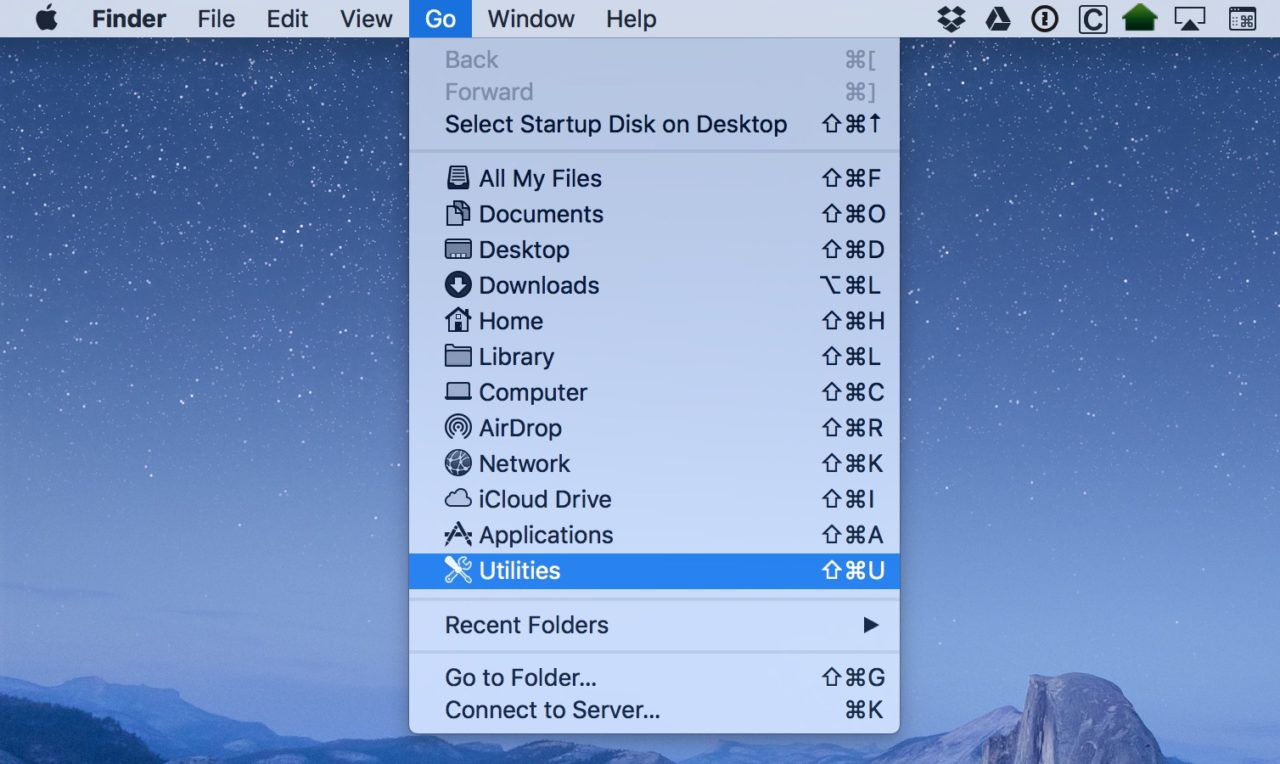Select Computer from the Go menu

654,392
